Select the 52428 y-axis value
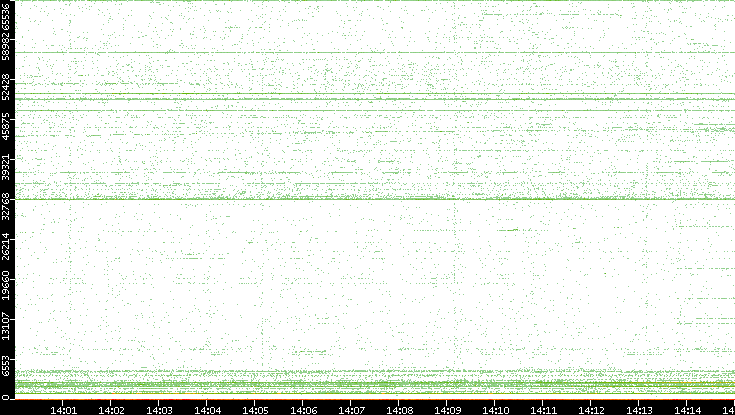735x415 pixels. coord(6,87)
